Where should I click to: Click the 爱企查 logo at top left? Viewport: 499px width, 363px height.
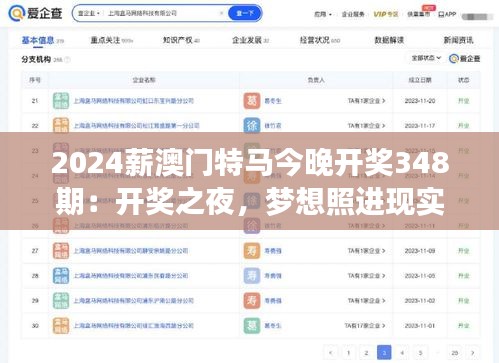coord(35,13)
